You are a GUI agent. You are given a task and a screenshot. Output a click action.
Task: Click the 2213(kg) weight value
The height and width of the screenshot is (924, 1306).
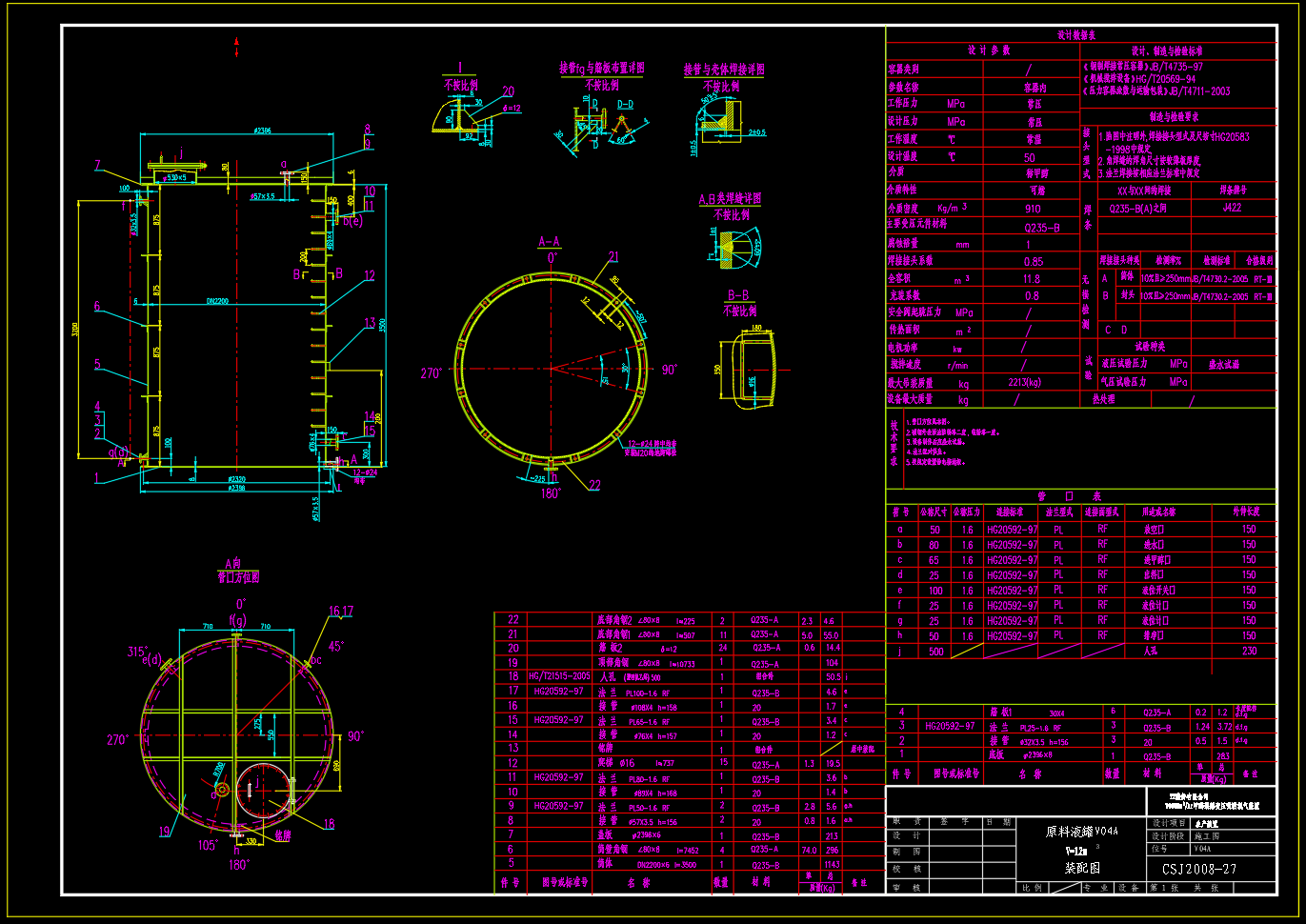tap(1025, 382)
